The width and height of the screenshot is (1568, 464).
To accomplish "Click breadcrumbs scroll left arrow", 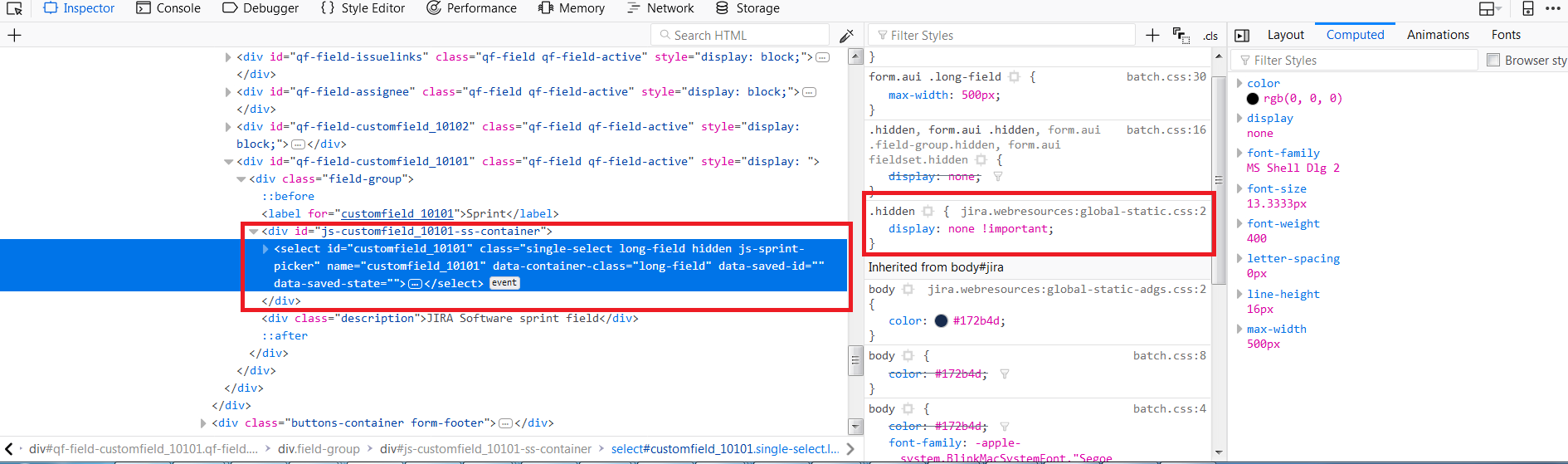I will [9, 449].
